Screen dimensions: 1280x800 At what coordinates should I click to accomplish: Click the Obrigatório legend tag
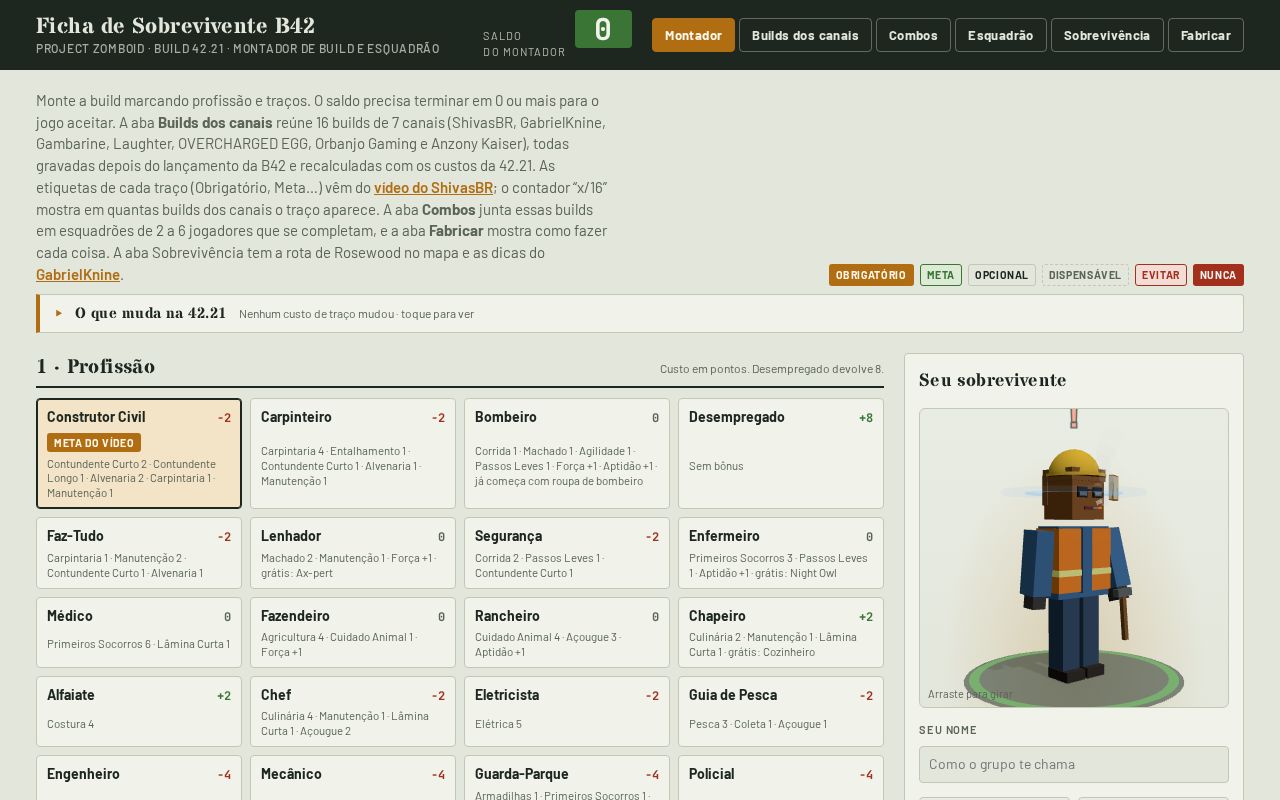coord(871,275)
